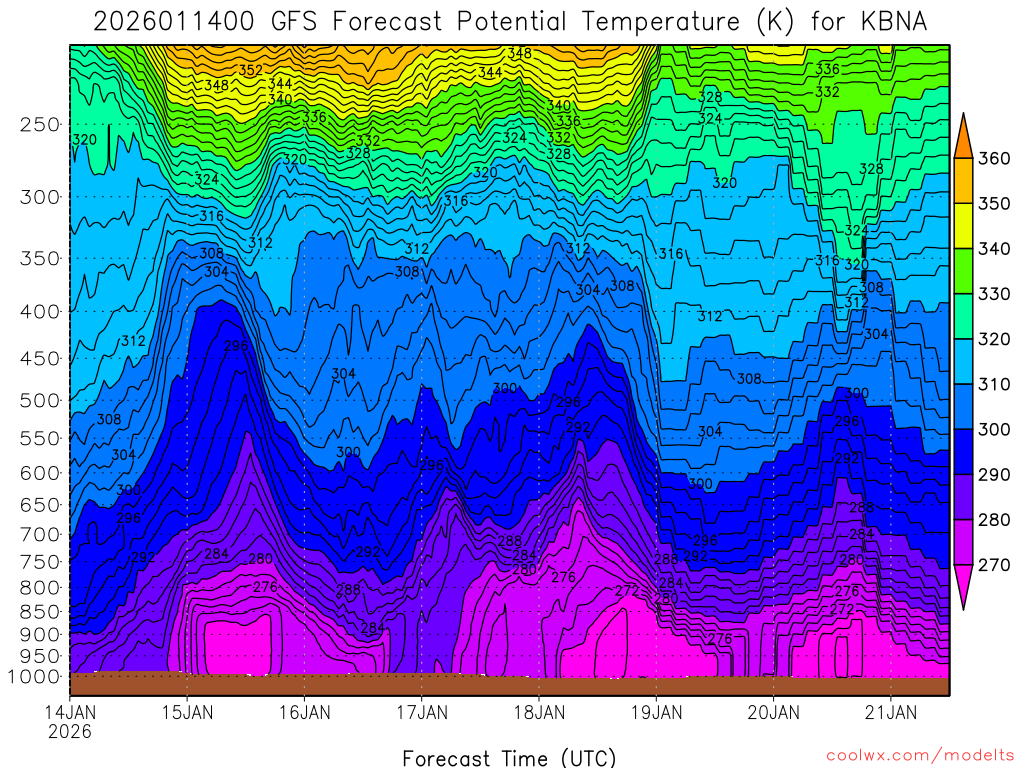Select the purple colorbar segment 280 to 290
The height and width of the screenshot is (768, 1024).
(x=963, y=496)
